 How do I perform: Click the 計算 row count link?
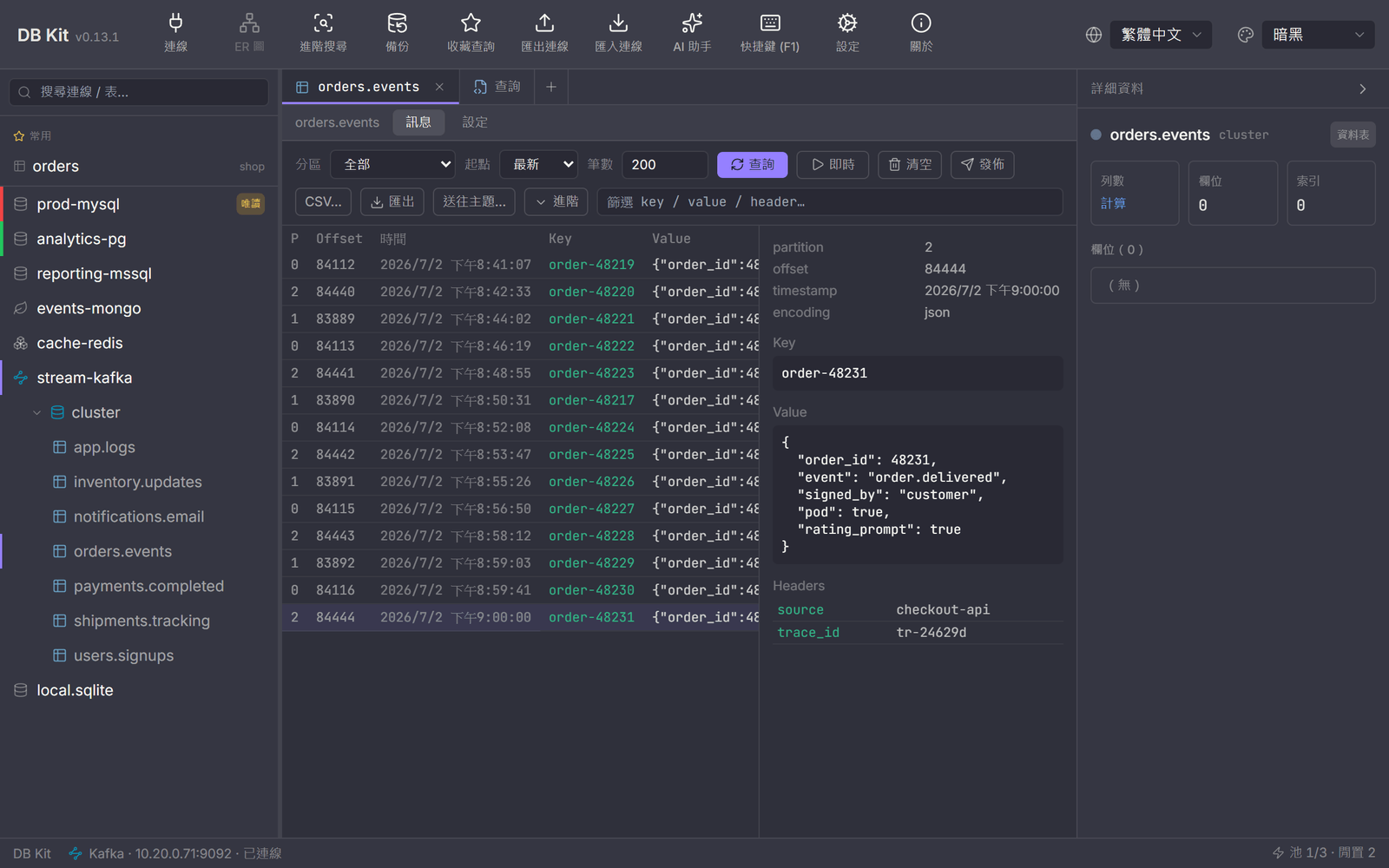[x=1113, y=204]
